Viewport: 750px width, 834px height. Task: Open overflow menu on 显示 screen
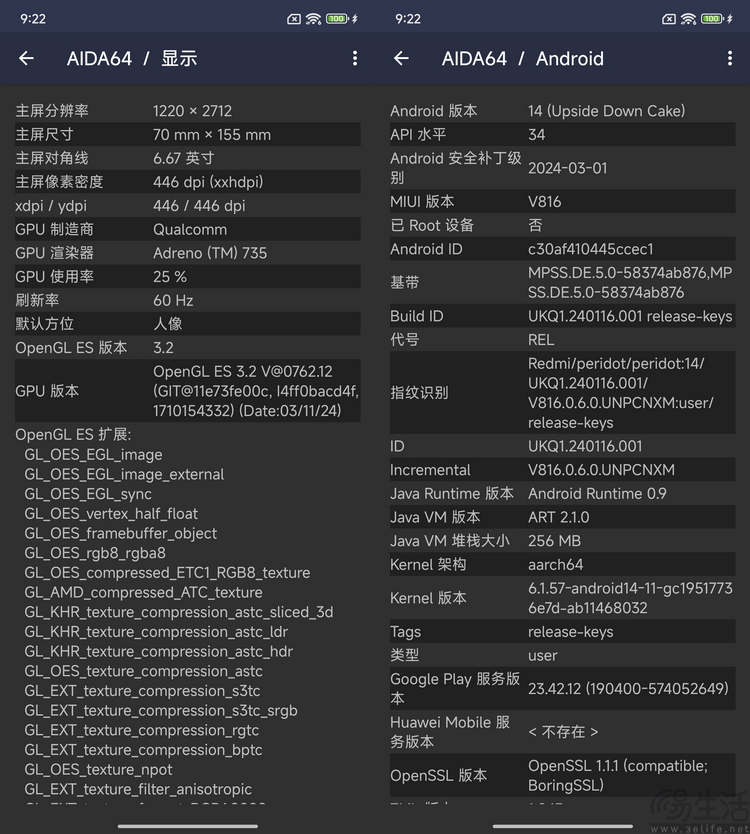[355, 59]
